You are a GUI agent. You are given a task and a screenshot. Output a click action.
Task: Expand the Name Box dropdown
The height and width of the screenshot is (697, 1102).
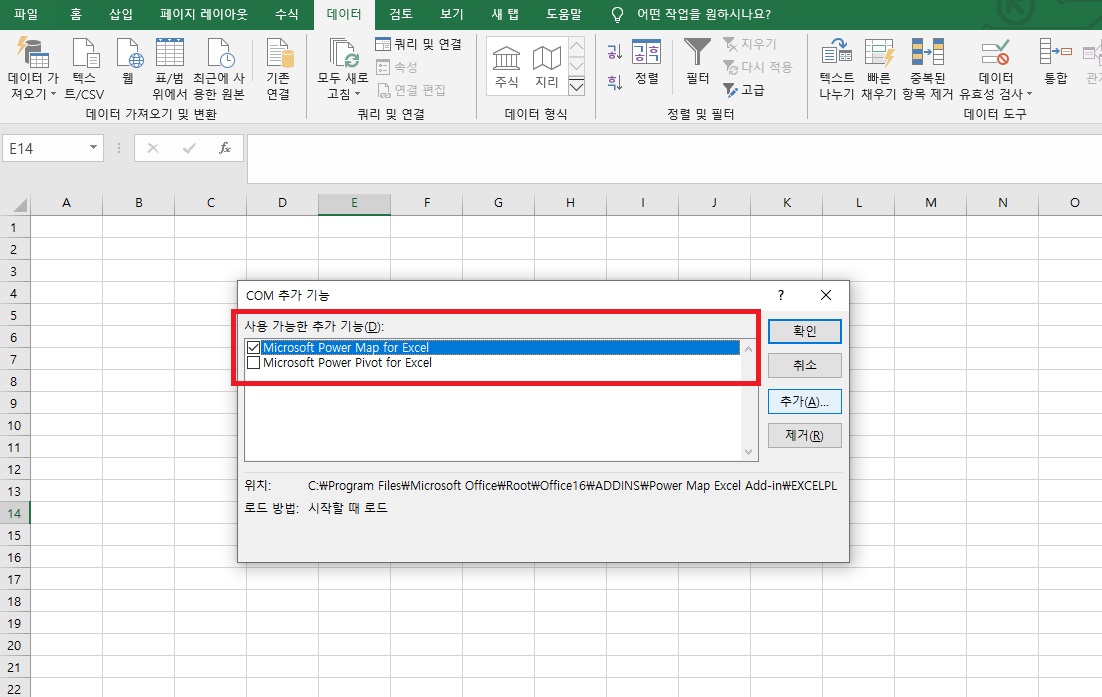coord(93,148)
